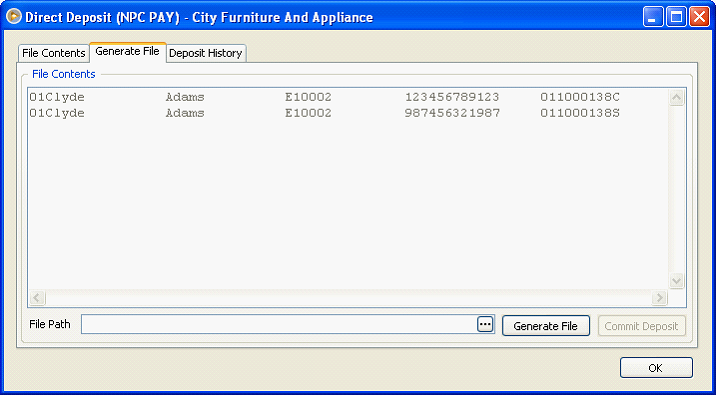This screenshot has height=396, width=717.
Task: Click the vertical scrollbar up arrow
Action: pyautogui.click(x=676, y=98)
